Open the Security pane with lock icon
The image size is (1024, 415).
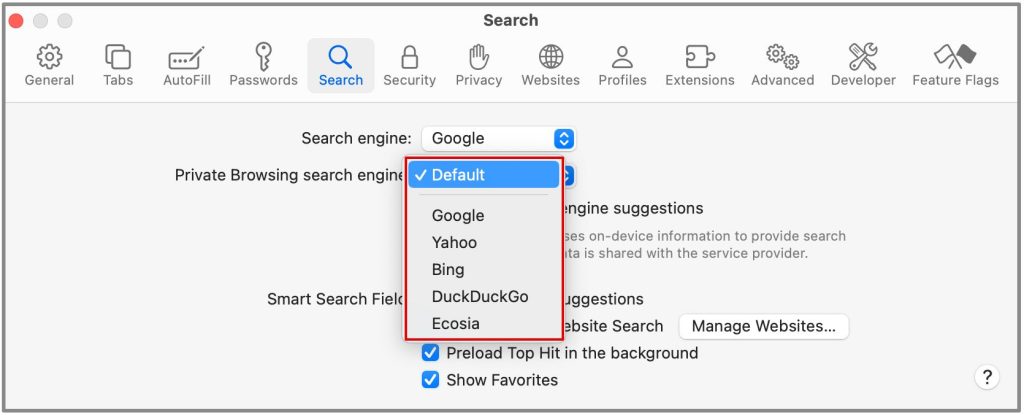pos(409,65)
